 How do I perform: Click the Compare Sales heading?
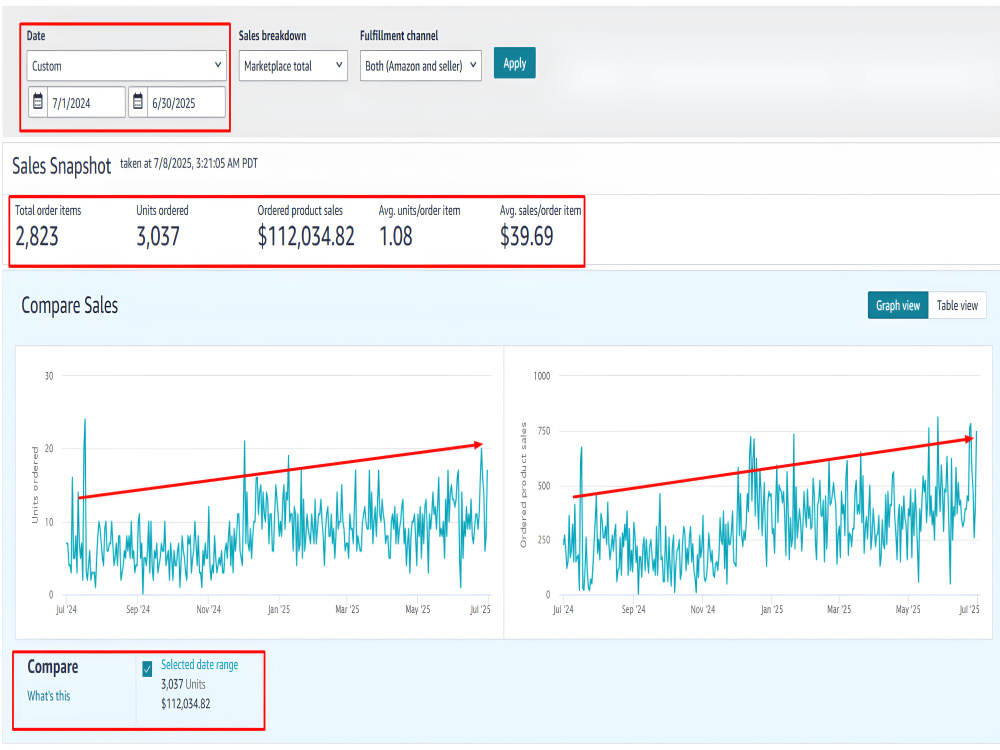[70, 305]
